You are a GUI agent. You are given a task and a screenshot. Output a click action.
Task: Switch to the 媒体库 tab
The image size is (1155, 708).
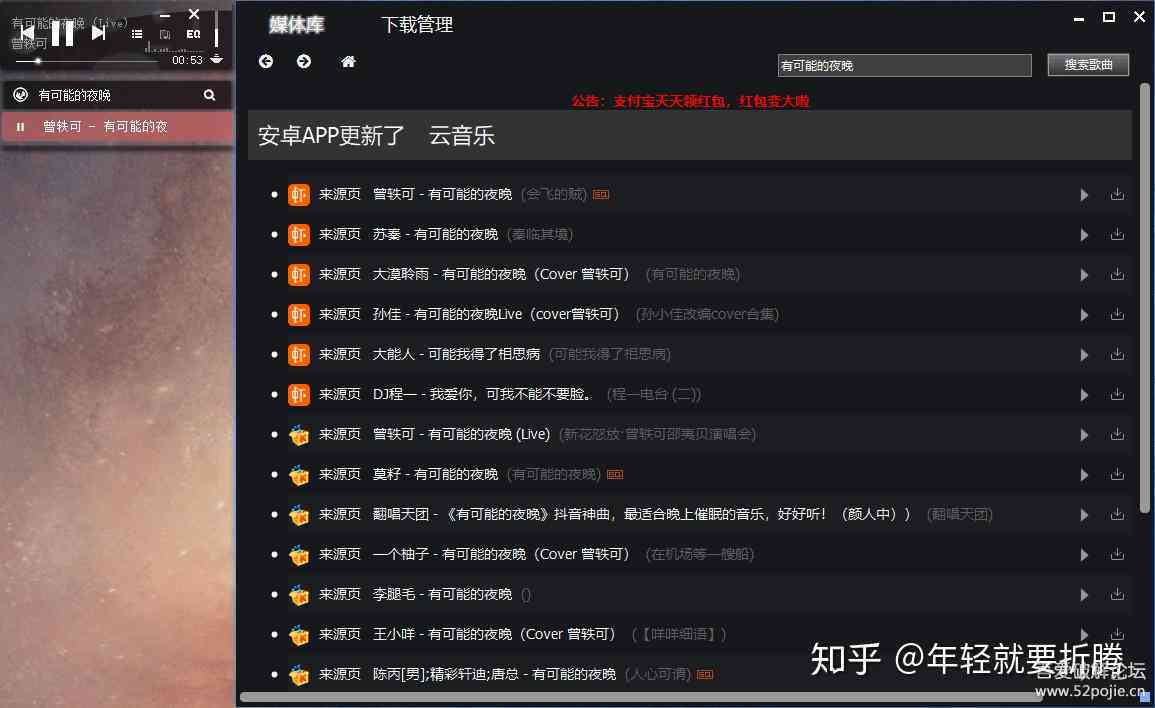coord(296,25)
